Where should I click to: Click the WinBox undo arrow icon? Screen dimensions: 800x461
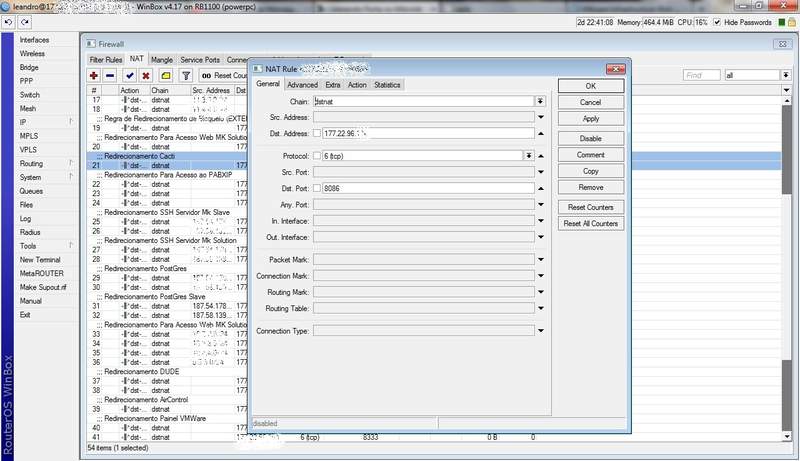pyautogui.click(x=9, y=21)
